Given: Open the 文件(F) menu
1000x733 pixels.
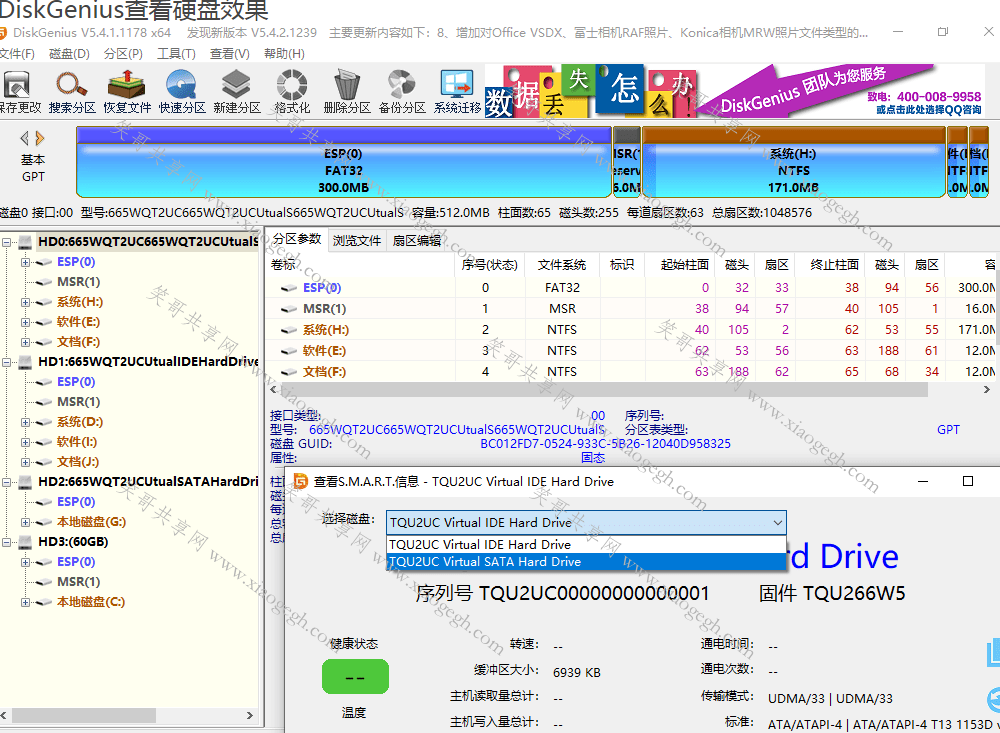Looking at the screenshot, I should (17, 54).
